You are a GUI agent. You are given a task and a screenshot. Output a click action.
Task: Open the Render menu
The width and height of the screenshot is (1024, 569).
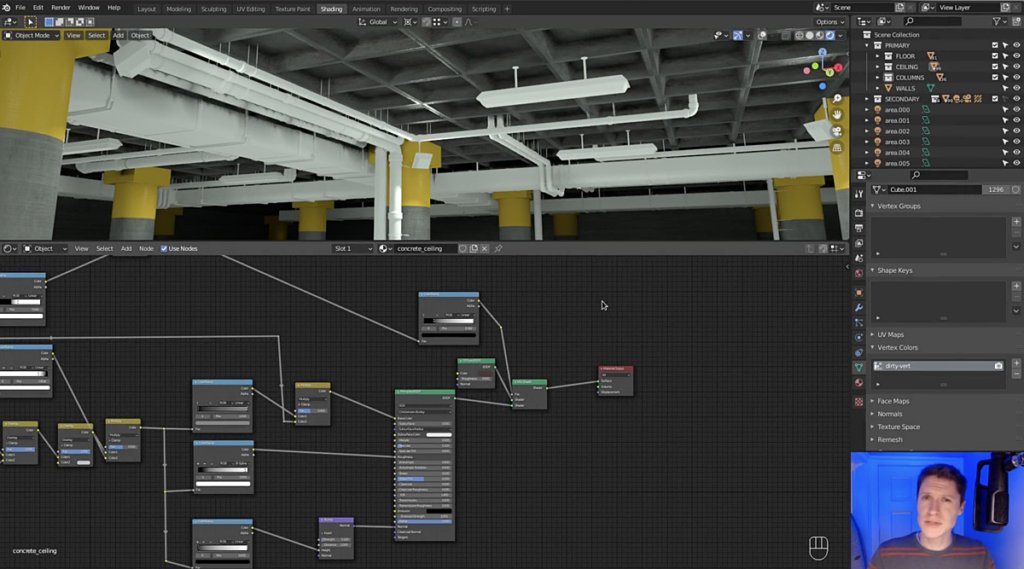pos(61,8)
